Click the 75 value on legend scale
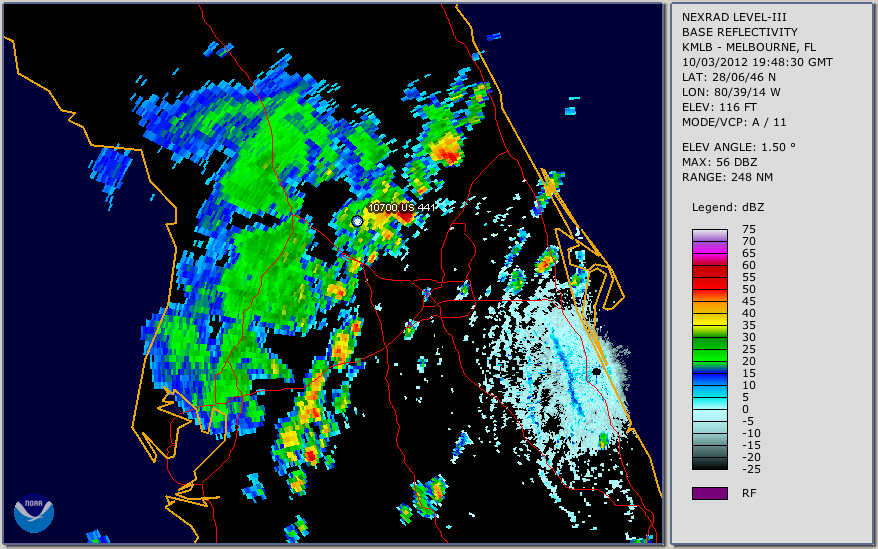 pos(749,229)
